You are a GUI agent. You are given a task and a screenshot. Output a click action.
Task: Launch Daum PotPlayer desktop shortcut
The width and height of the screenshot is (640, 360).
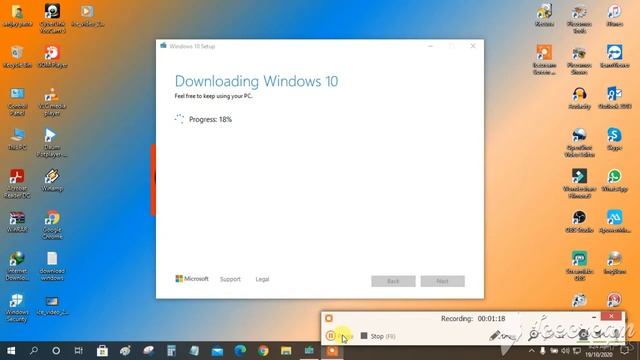pos(52,142)
